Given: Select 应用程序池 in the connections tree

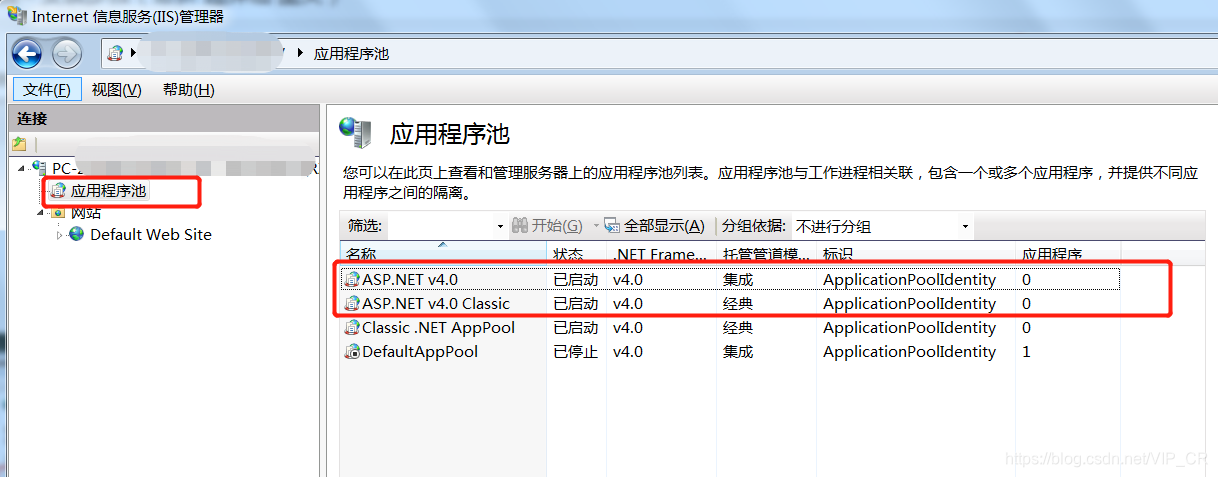Looking at the screenshot, I should tap(109, 190).
